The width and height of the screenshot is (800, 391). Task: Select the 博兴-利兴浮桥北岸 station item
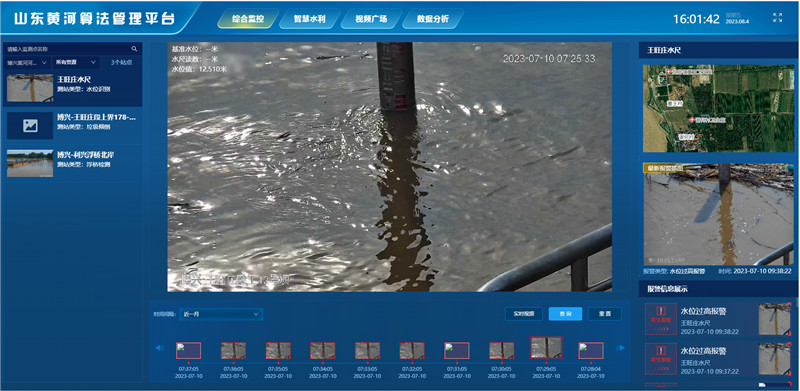point(72,163)
